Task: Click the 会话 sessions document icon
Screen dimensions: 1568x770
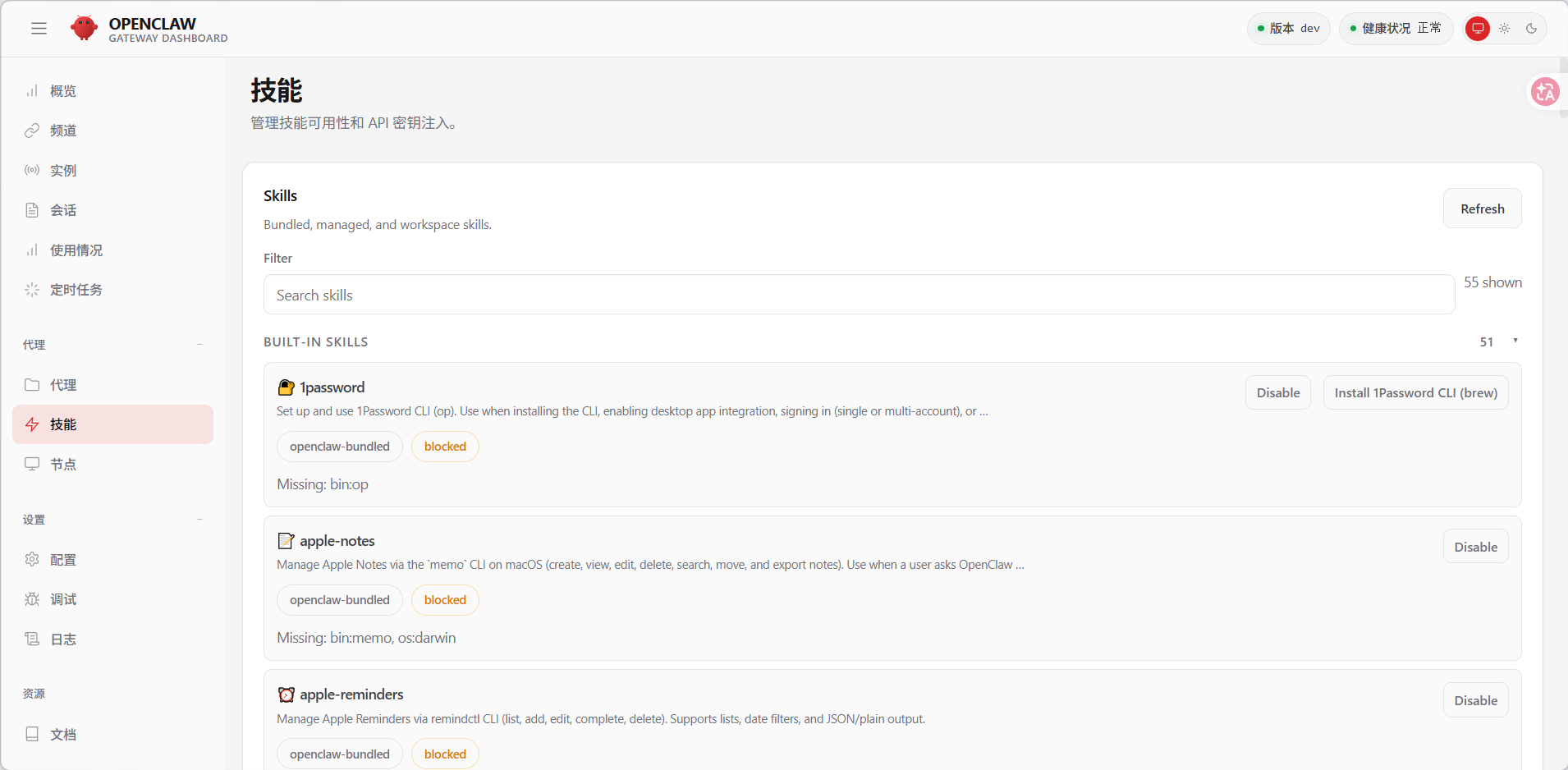Action: pos(32,210)
